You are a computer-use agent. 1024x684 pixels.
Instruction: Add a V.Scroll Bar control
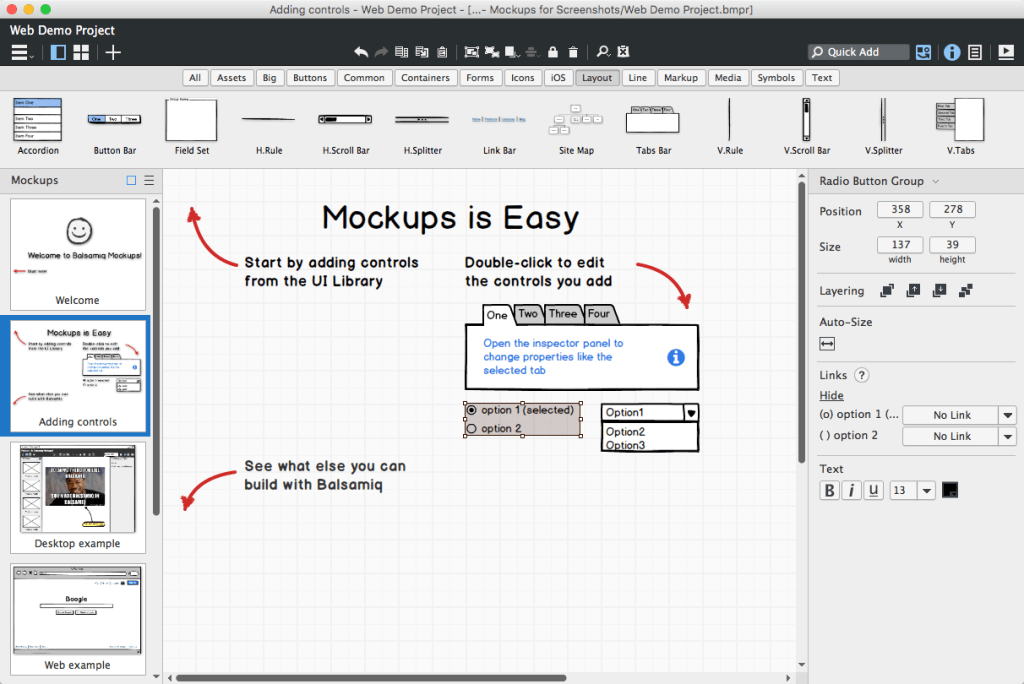(806, 120)
